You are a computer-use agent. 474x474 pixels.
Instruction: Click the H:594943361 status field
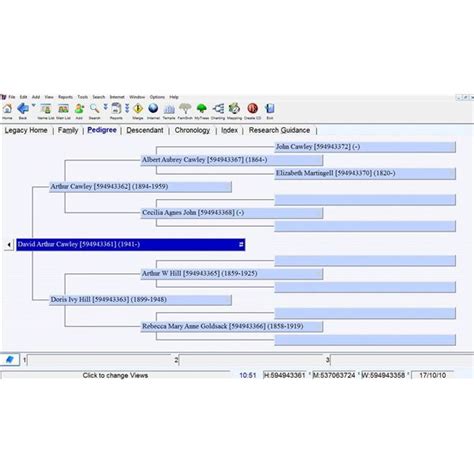[284, 375]
